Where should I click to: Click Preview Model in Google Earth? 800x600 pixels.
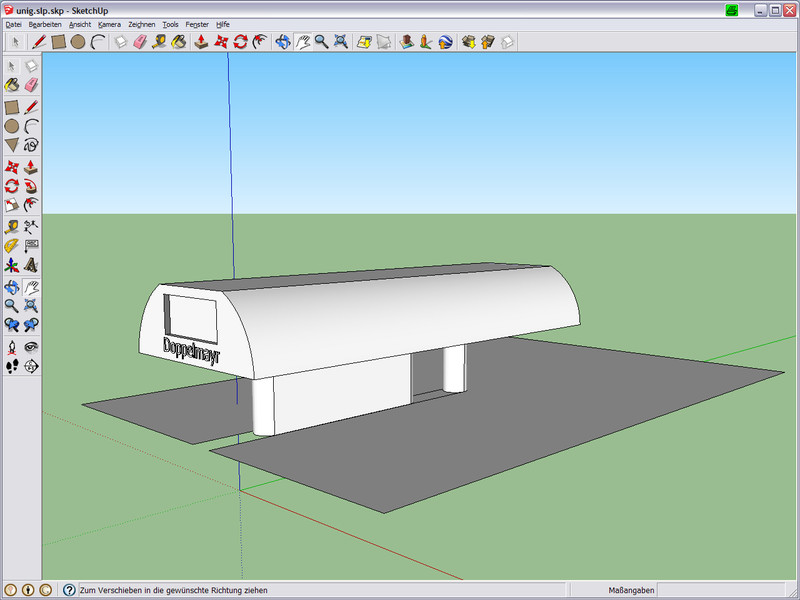[x=445, y=42]
